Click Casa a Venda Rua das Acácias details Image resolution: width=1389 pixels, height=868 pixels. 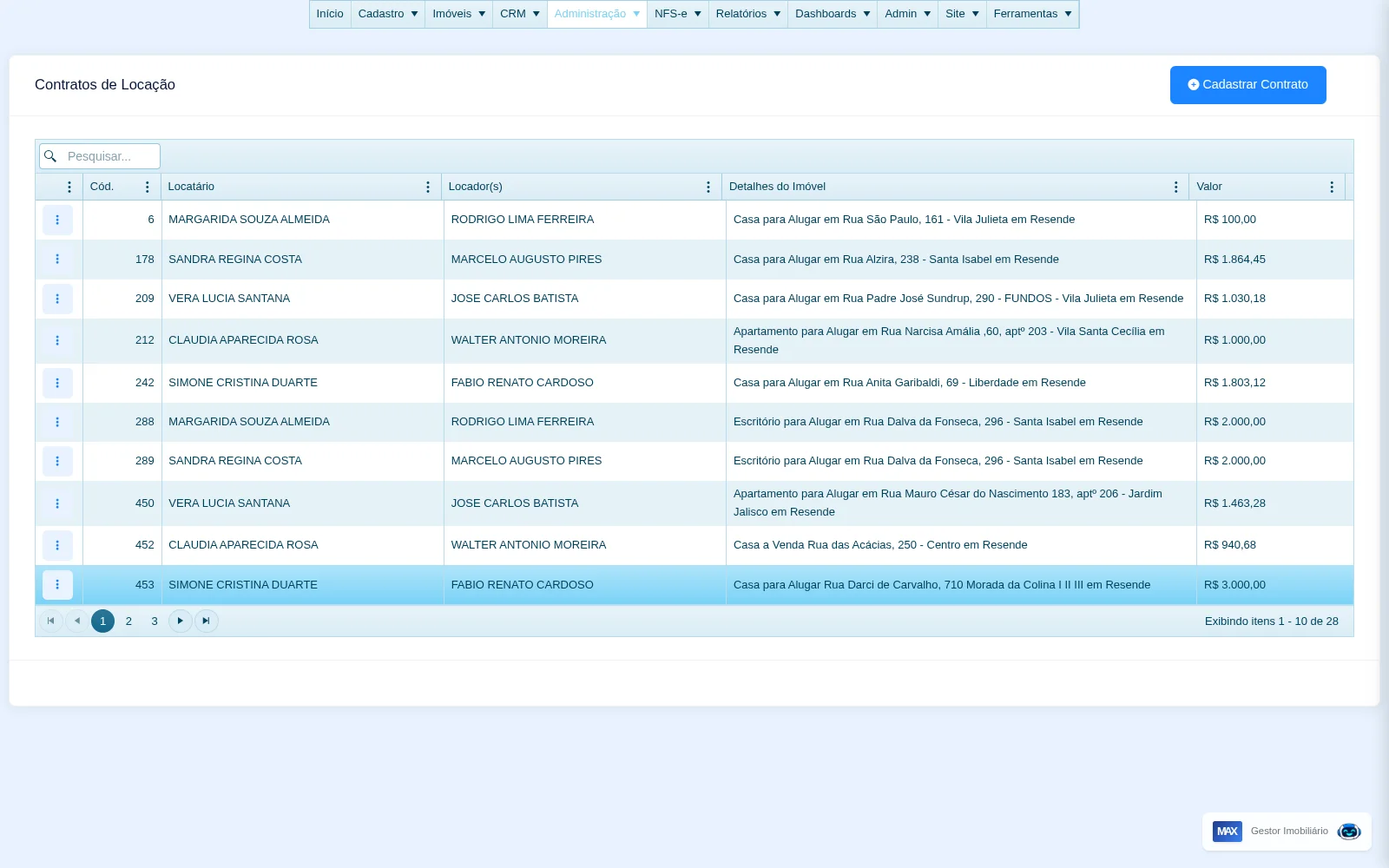(880, 545)
